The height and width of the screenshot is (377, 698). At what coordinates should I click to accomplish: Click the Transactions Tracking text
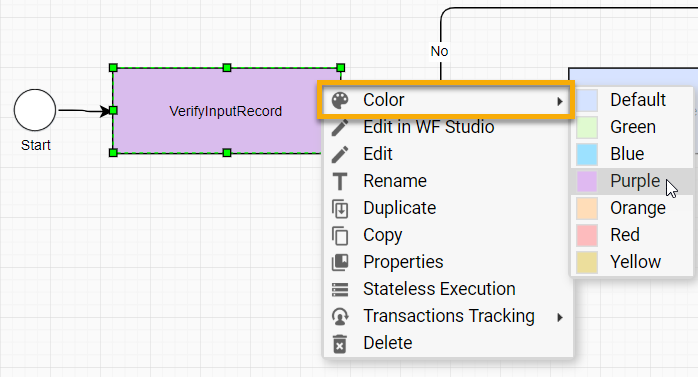tap(449, 316)
